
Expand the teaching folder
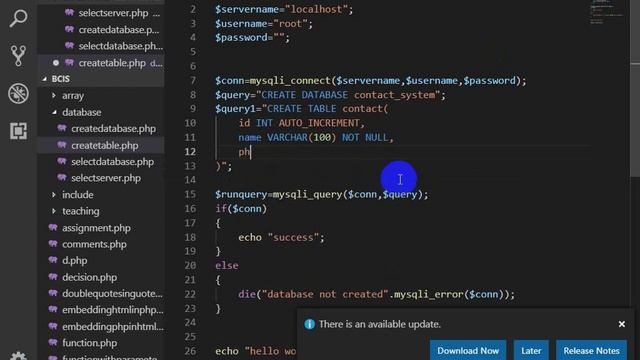pyautogui.click(x=53, y=211)
